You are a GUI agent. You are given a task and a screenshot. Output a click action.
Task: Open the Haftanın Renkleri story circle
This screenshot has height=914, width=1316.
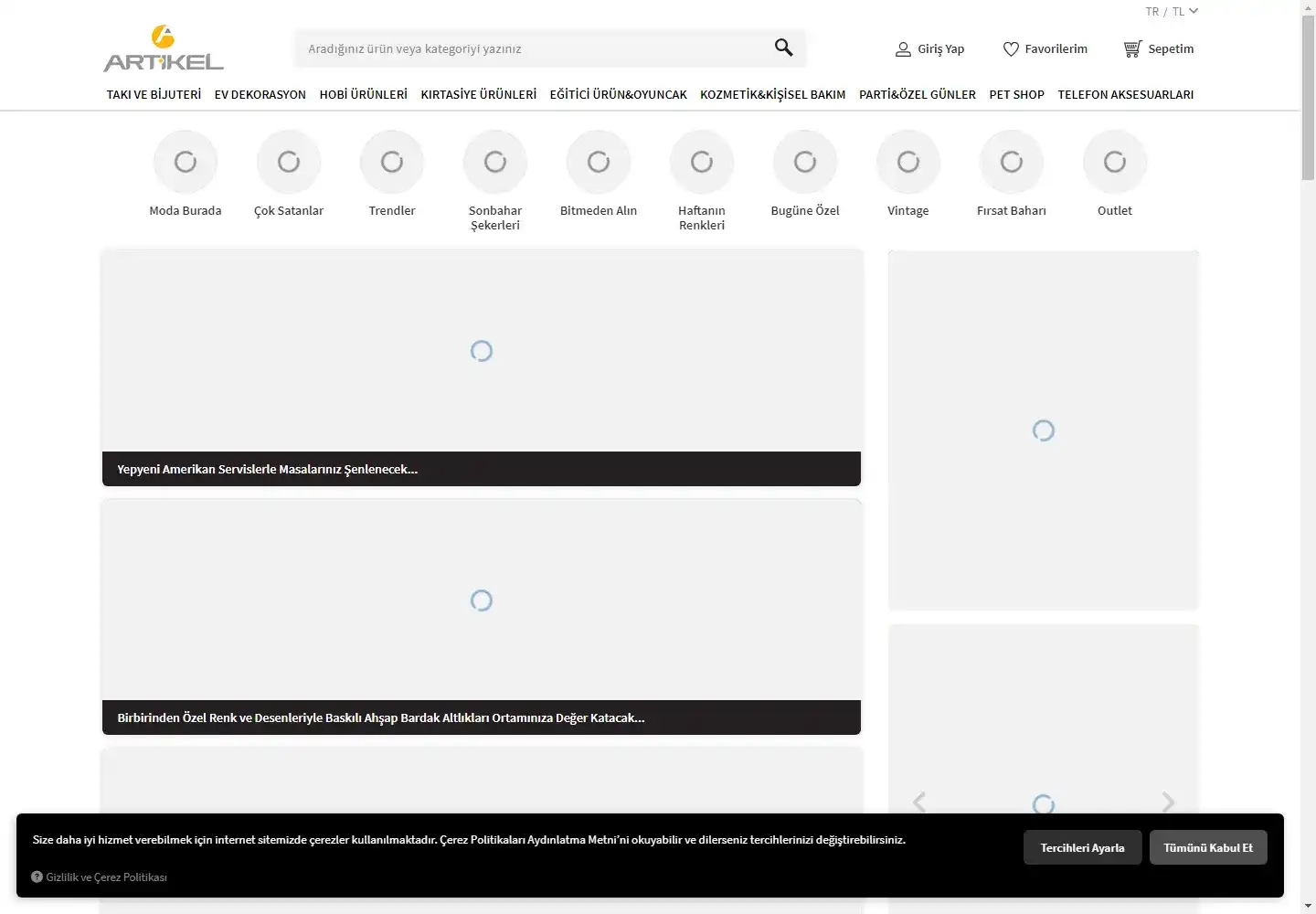[x=702, y=162]
